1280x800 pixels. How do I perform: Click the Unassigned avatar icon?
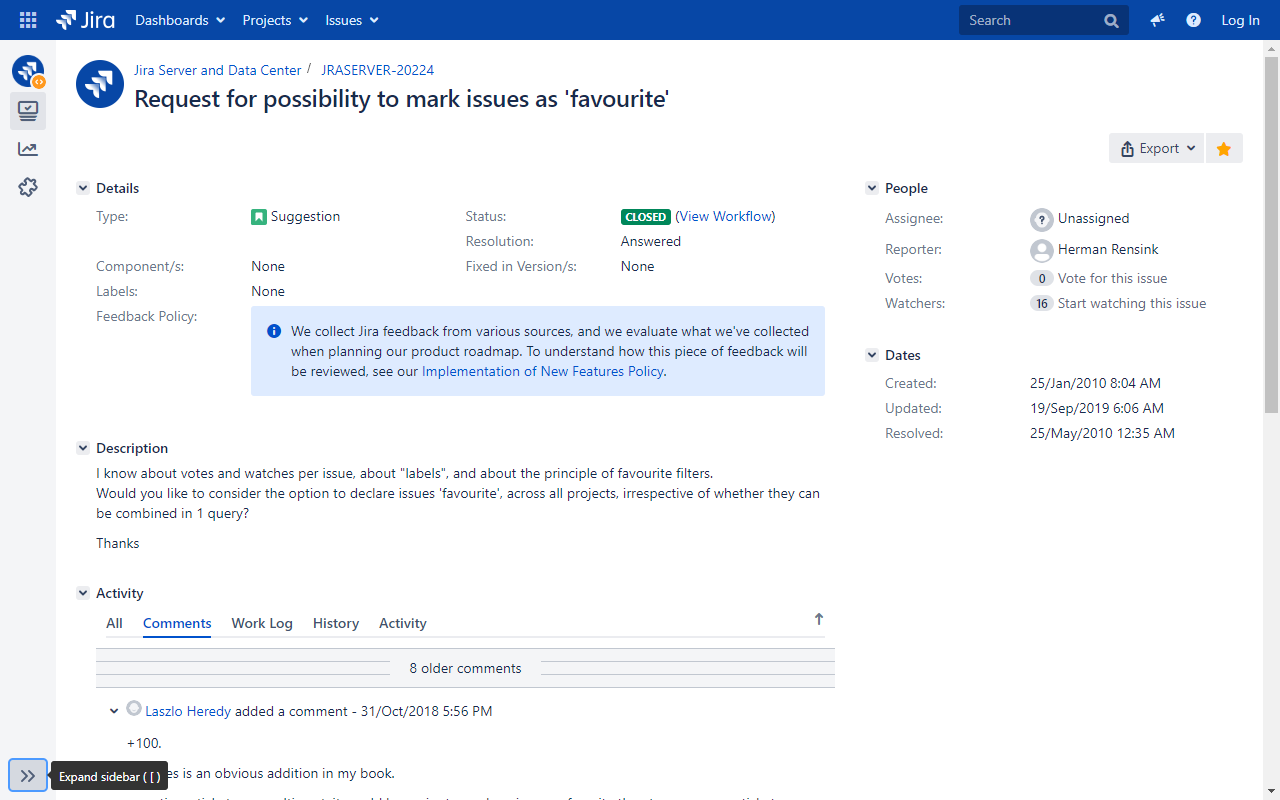[1042, 219]
